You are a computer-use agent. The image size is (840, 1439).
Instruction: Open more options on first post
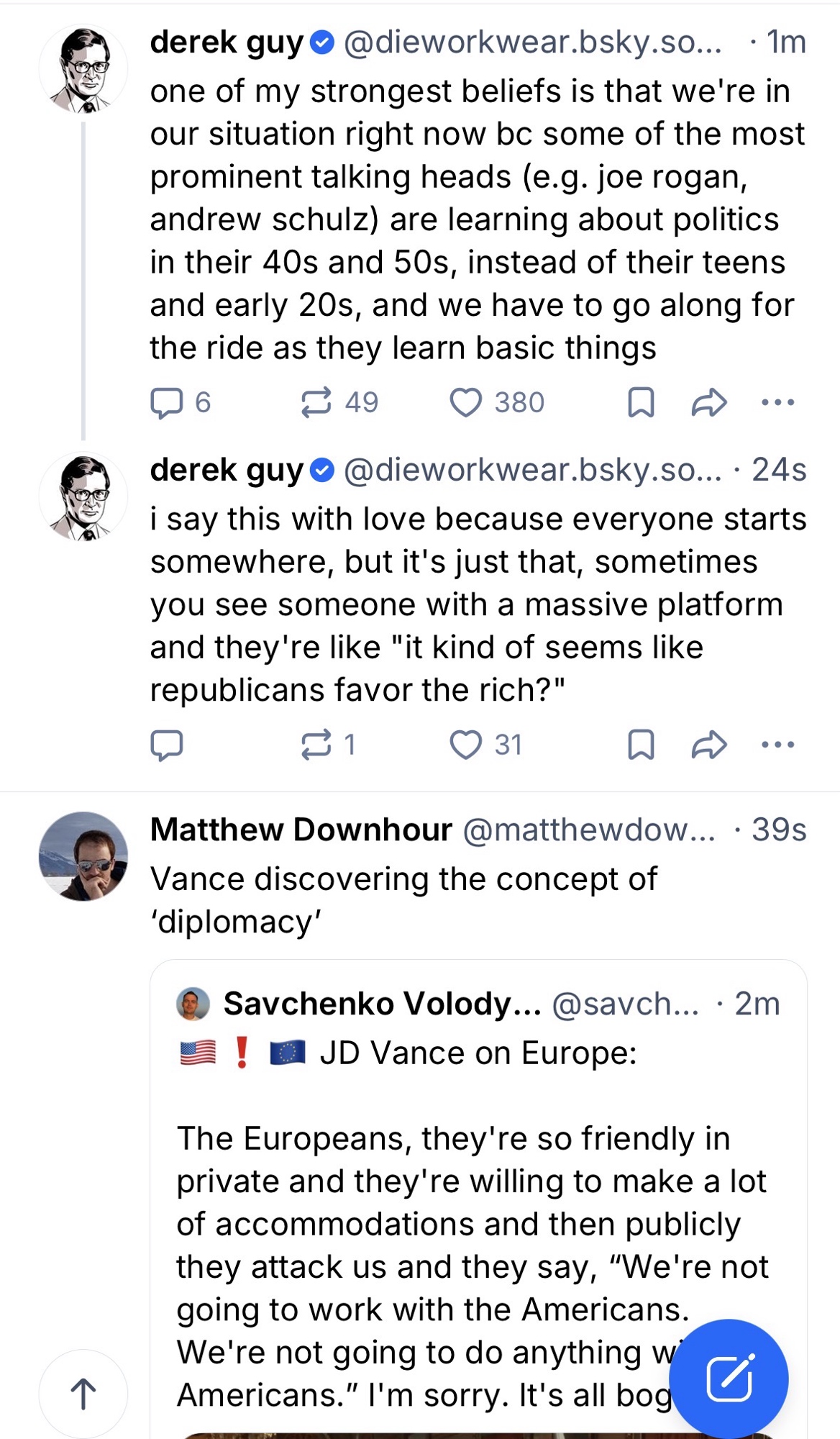(x=777, y=402)
